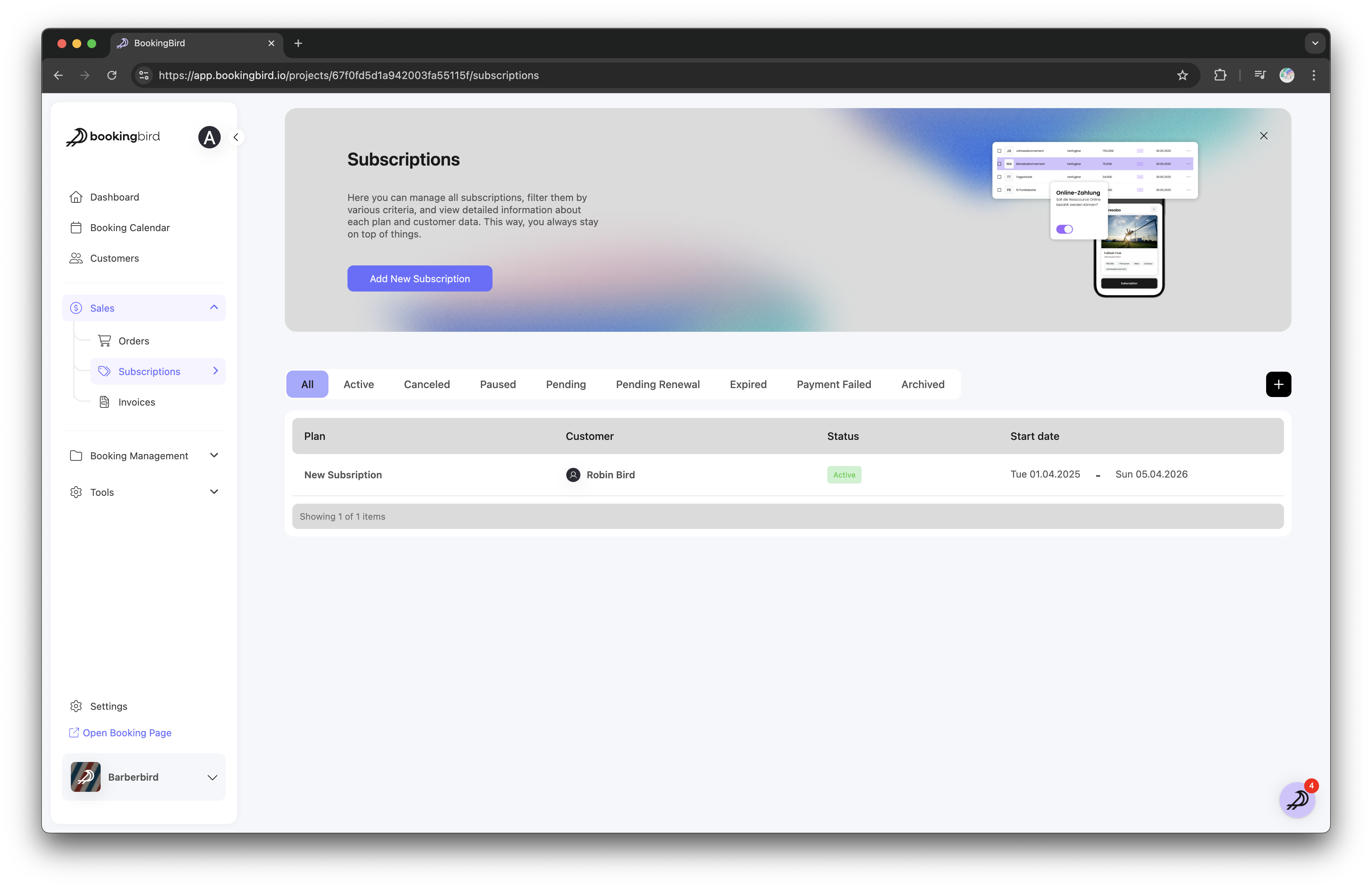Open the BookingBird chat widget
Screen dimensions: 1372x888
[1296, 800]
